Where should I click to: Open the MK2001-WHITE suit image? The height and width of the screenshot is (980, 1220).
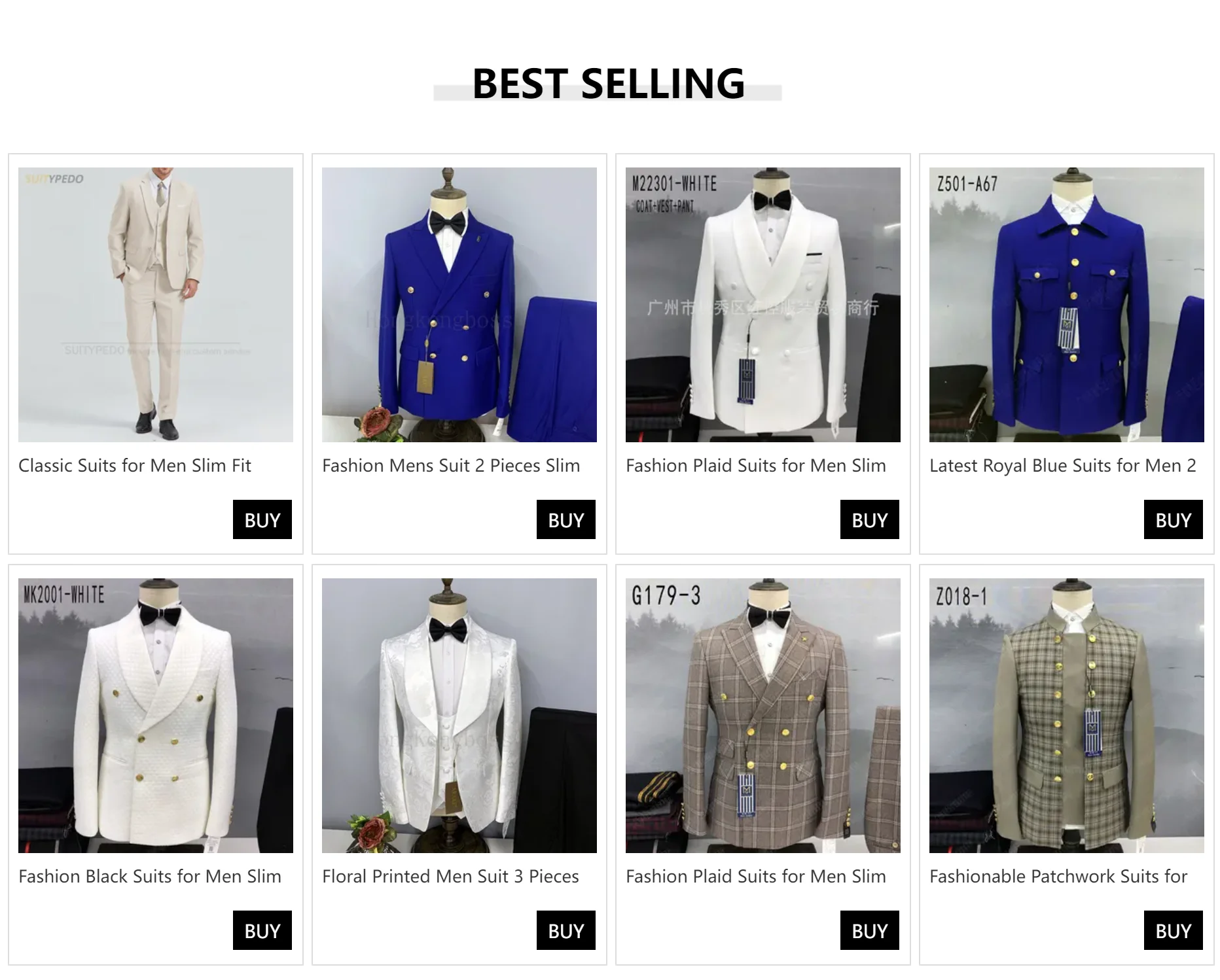click(x=156, y=716)
